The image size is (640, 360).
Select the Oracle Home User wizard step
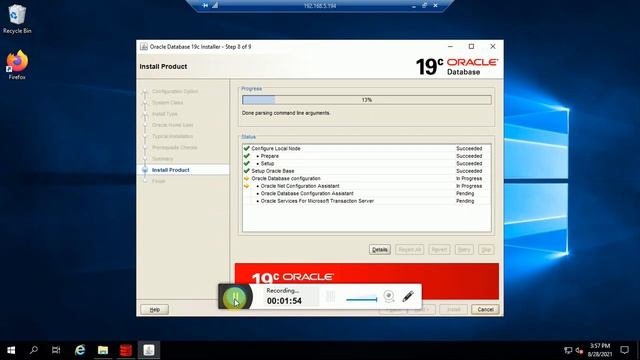[x=173, y=125]
